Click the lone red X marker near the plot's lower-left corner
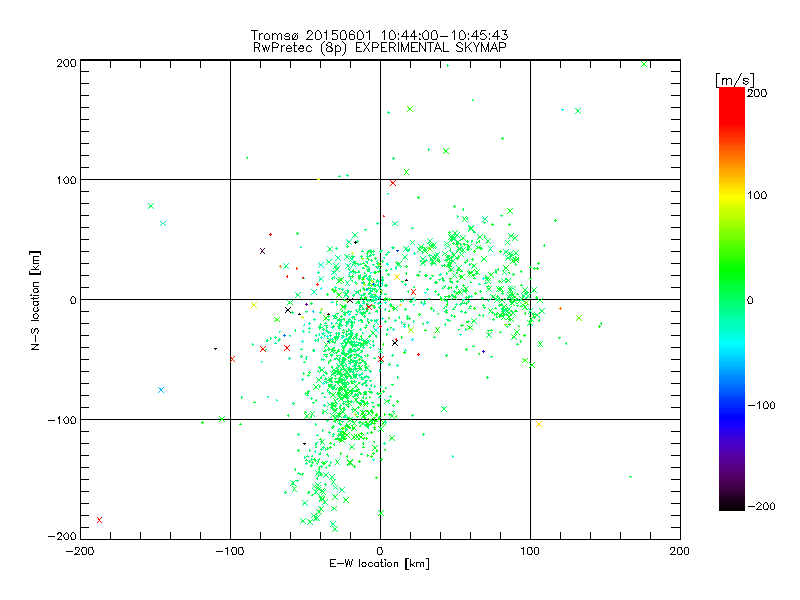 point(99,520)
